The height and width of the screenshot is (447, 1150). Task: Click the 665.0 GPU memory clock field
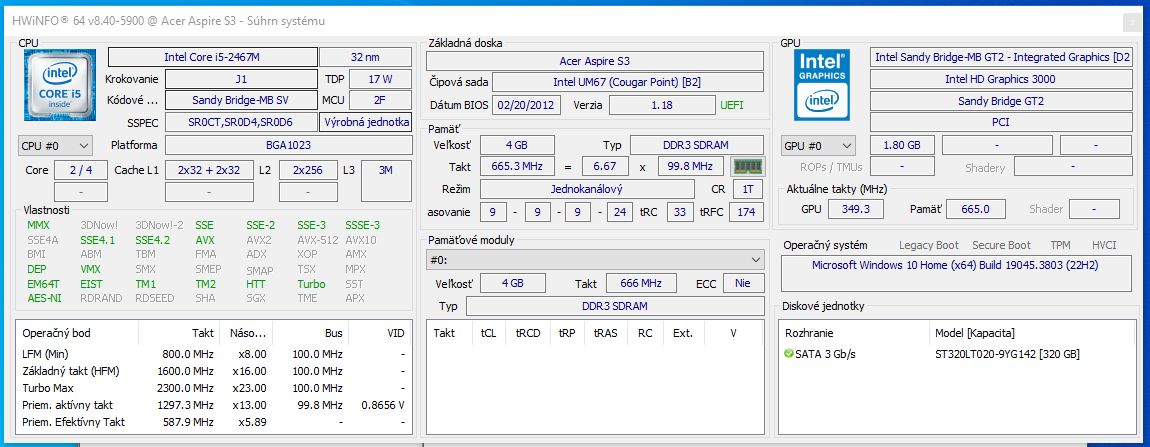click(975, 209)
